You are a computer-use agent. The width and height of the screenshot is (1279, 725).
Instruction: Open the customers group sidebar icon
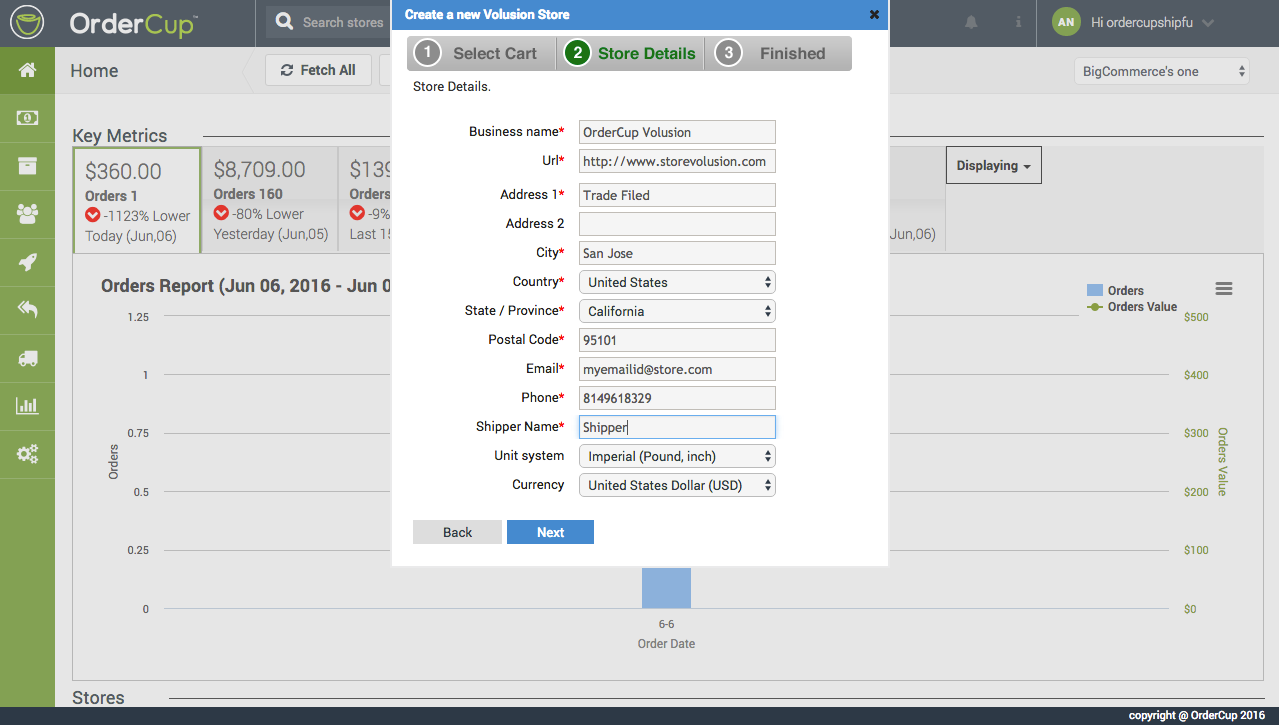[x=27, y=213]
